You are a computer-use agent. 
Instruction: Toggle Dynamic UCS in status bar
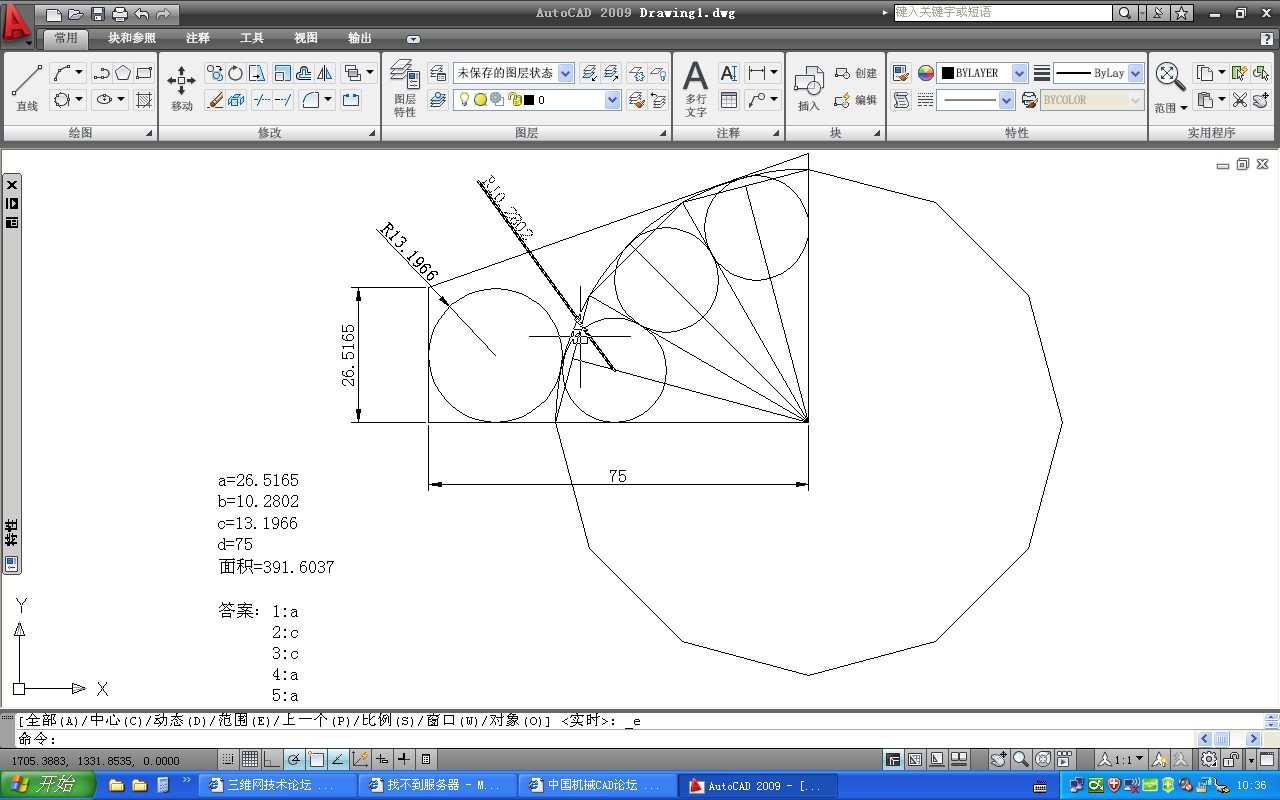(x=360, y=760)
